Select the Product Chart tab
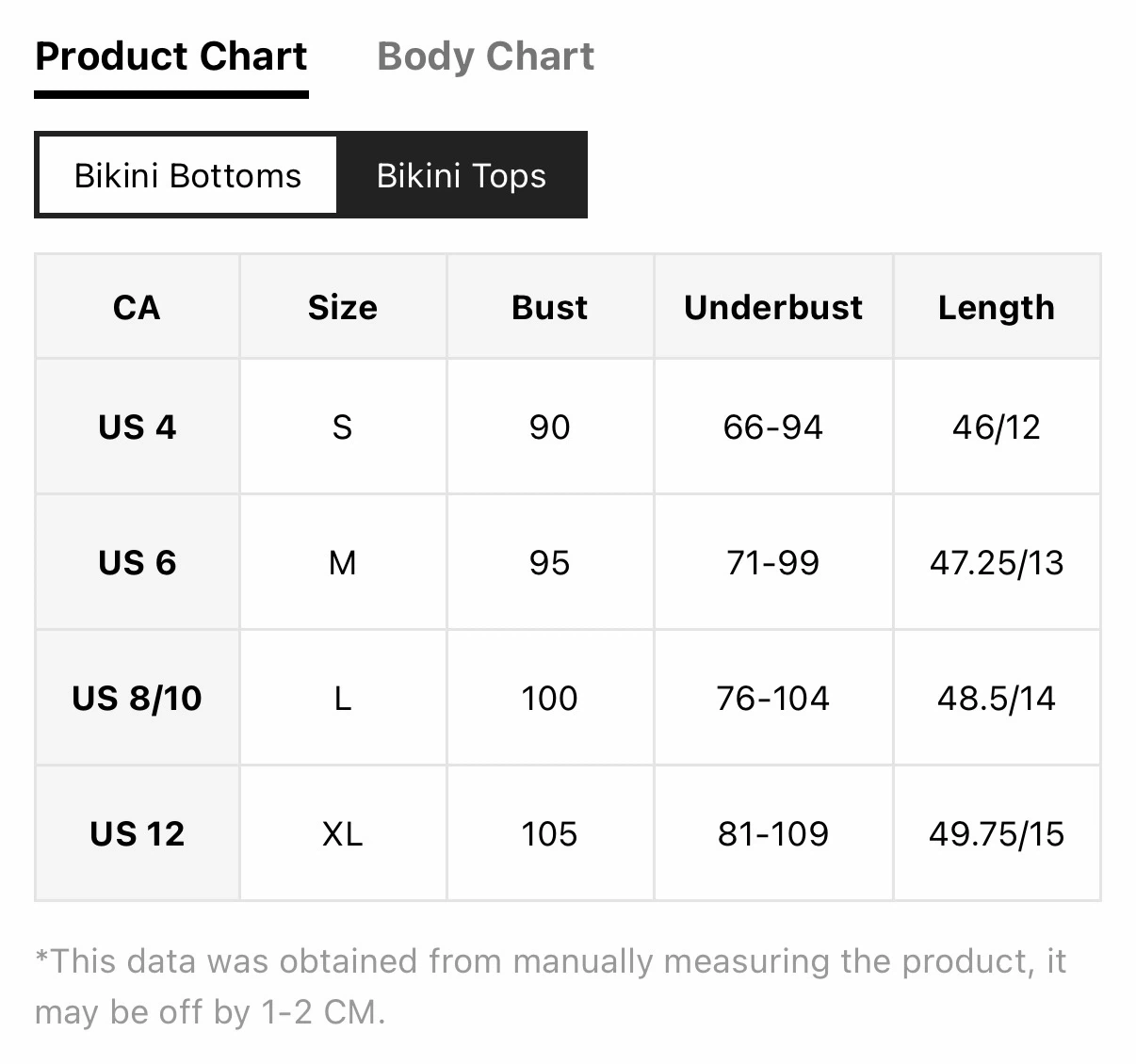The width and height of the screenshot is (1136, 1064). (x=171, y=57)
